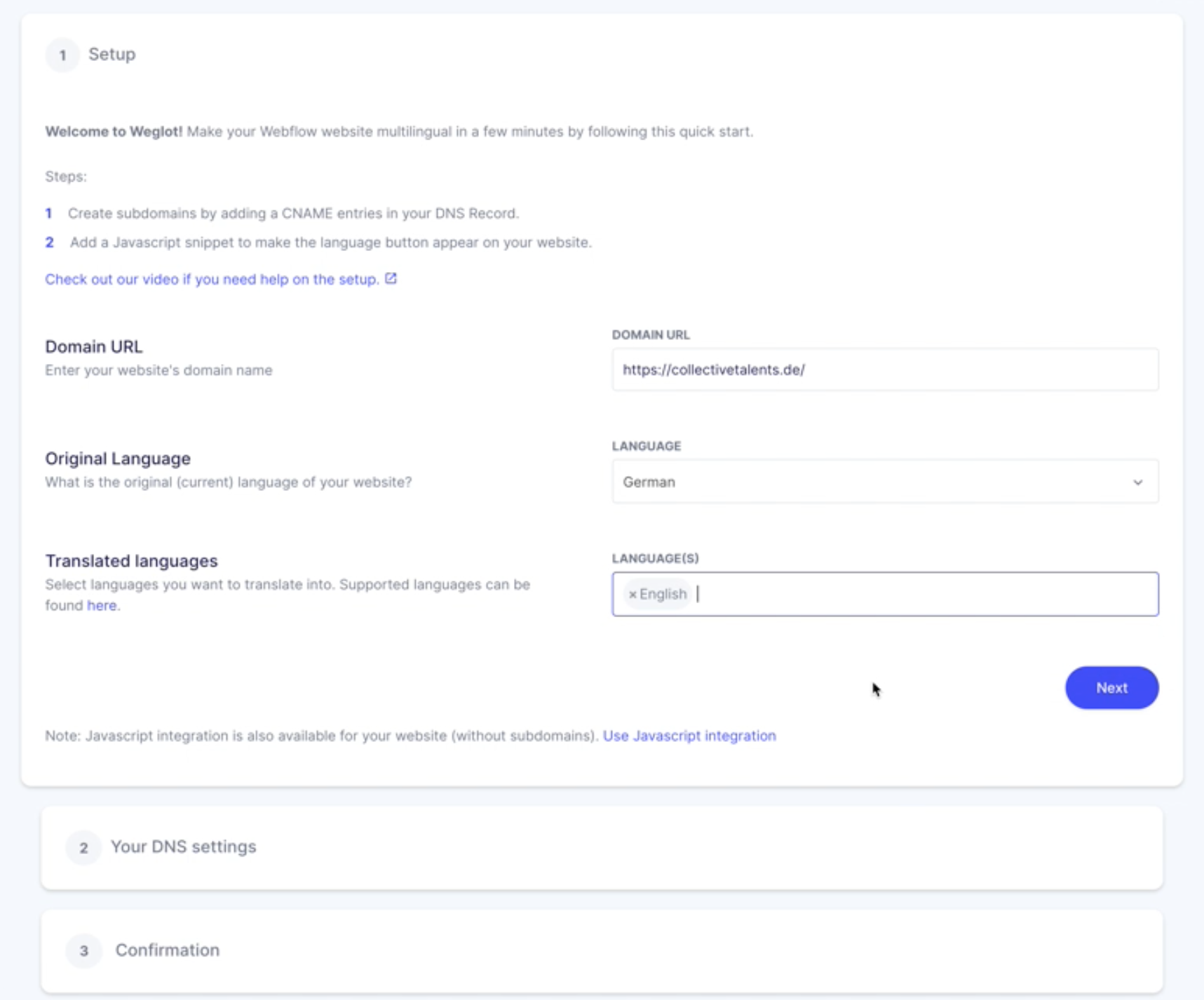Image resolution: width=1204 pixels, height=1000 pixels.
Task: Click Use Javascript integration link
Action: point(689,736)
